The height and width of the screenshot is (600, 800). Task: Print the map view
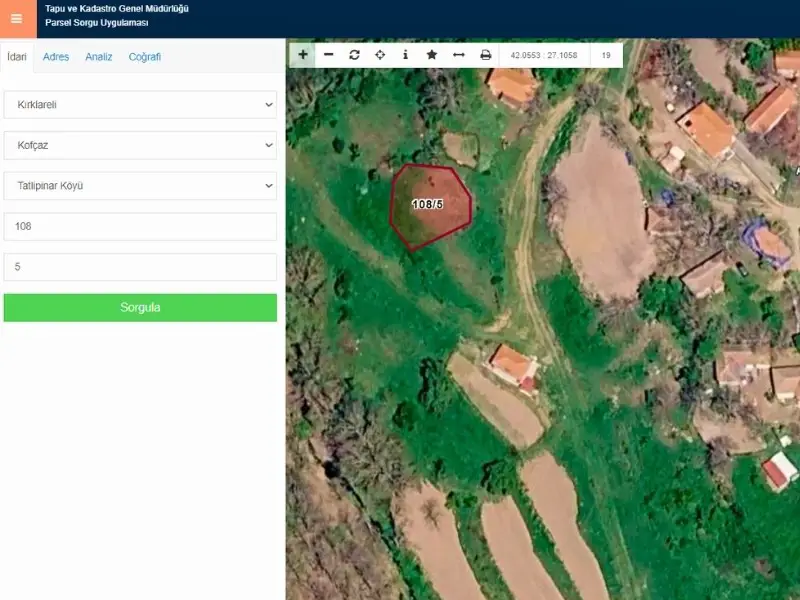tap(486, 55)
